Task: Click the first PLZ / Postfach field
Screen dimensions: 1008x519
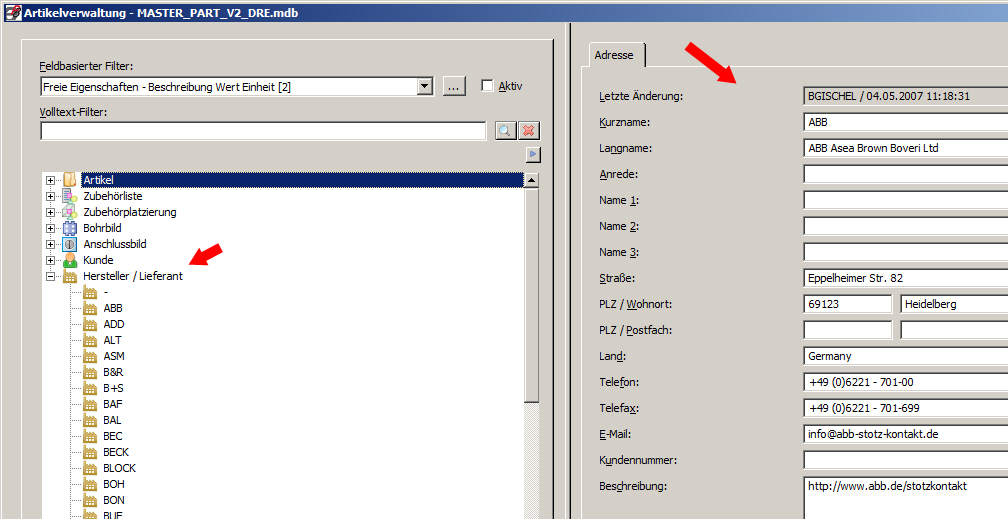Action: coord(848,330)
